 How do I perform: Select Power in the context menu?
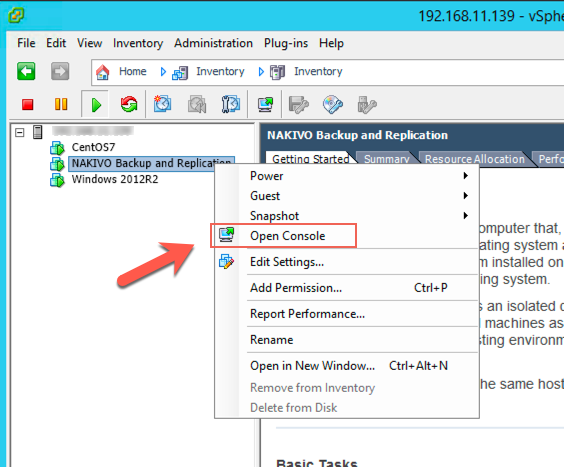(x=347, y=176)
